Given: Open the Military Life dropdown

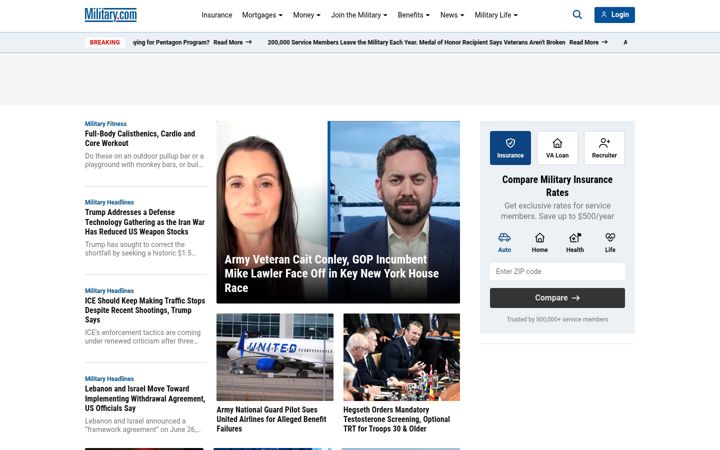Looking at the screenshot, I should 496,15.
